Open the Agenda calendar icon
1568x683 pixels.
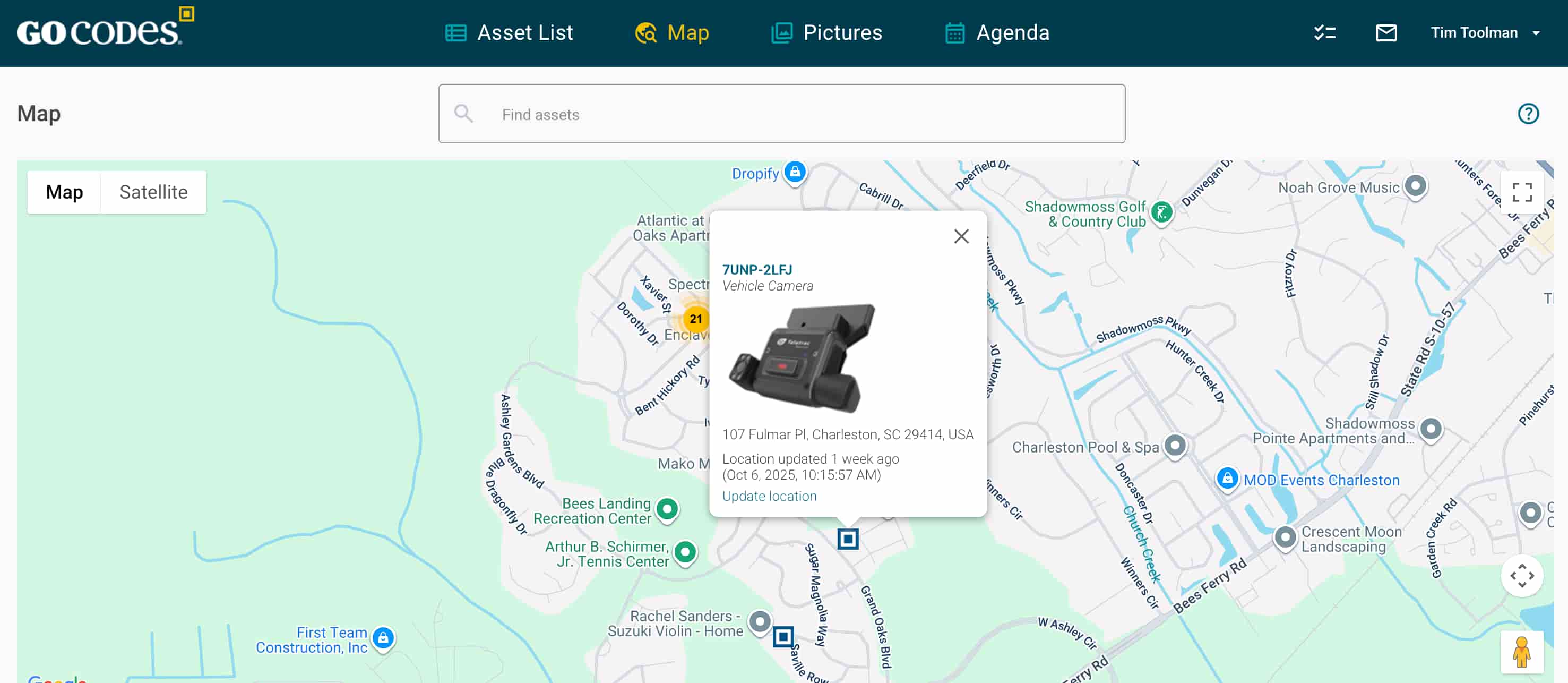point(954,32)
